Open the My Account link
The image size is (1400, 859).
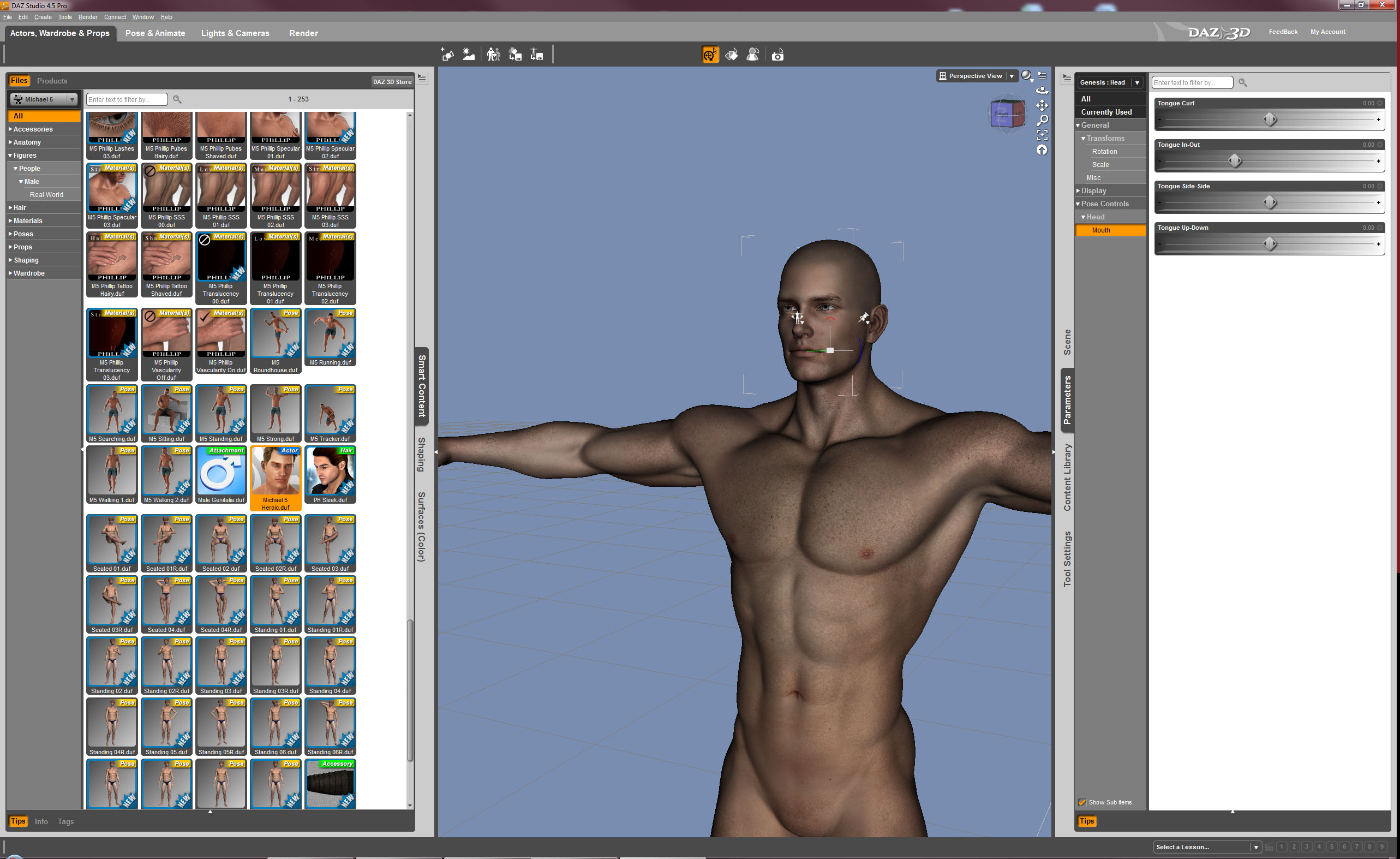(1327, 32)
